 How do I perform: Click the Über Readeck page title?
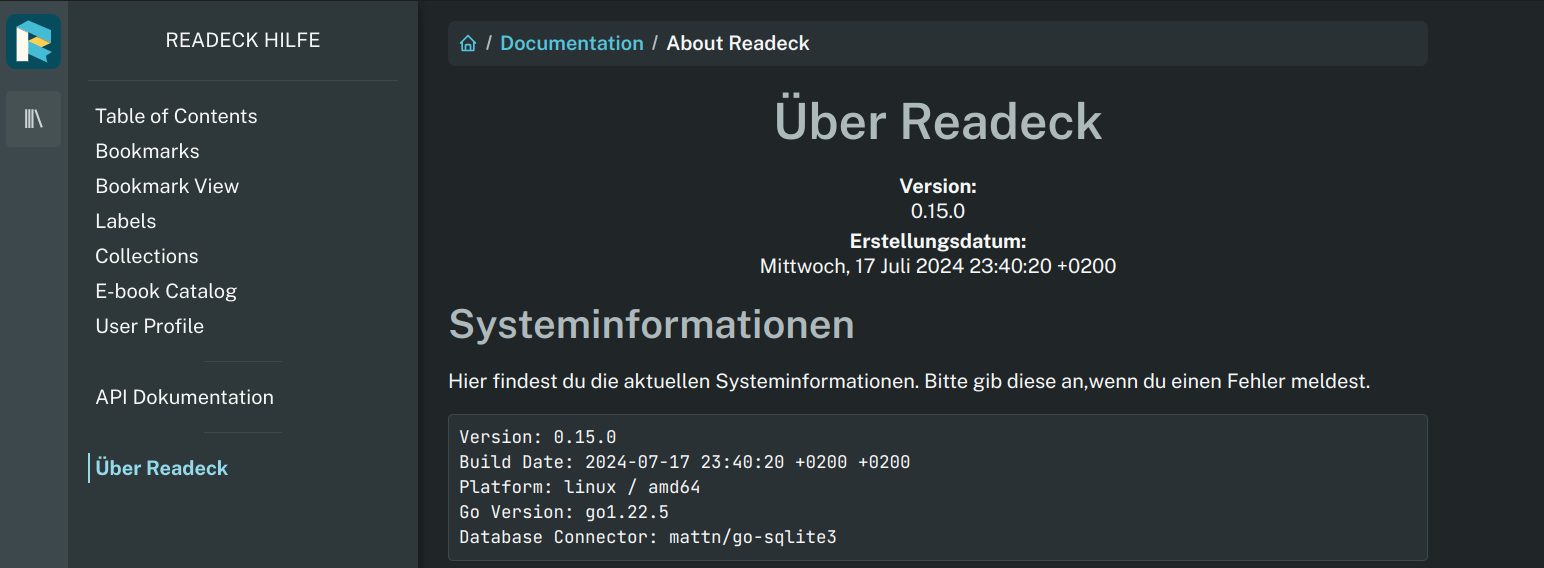coord(938,121)
